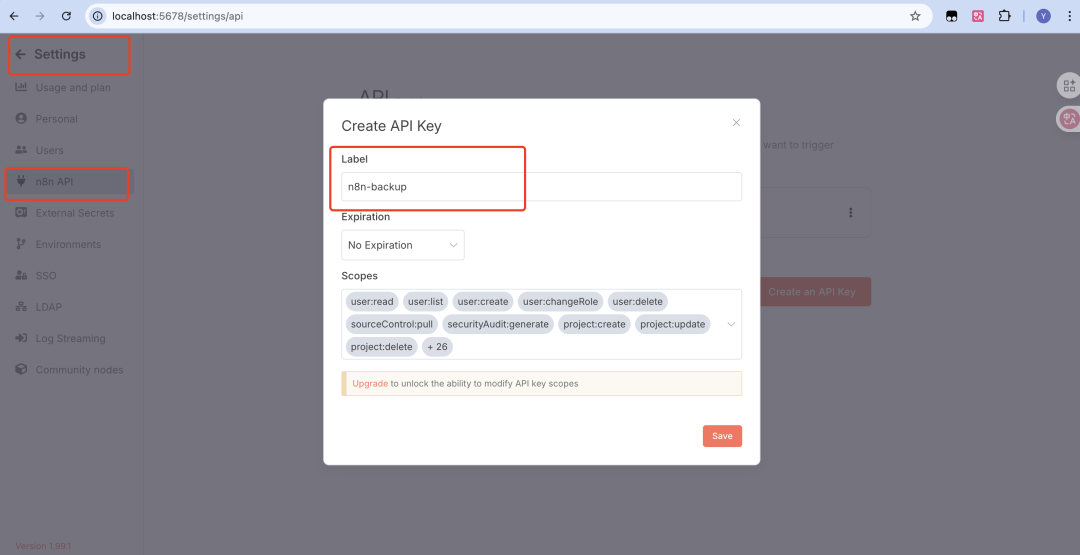Click the user:read scope tag
The width and height of the screenshot is (1080, 555).
pyautogui.click(x=372, y=301)
